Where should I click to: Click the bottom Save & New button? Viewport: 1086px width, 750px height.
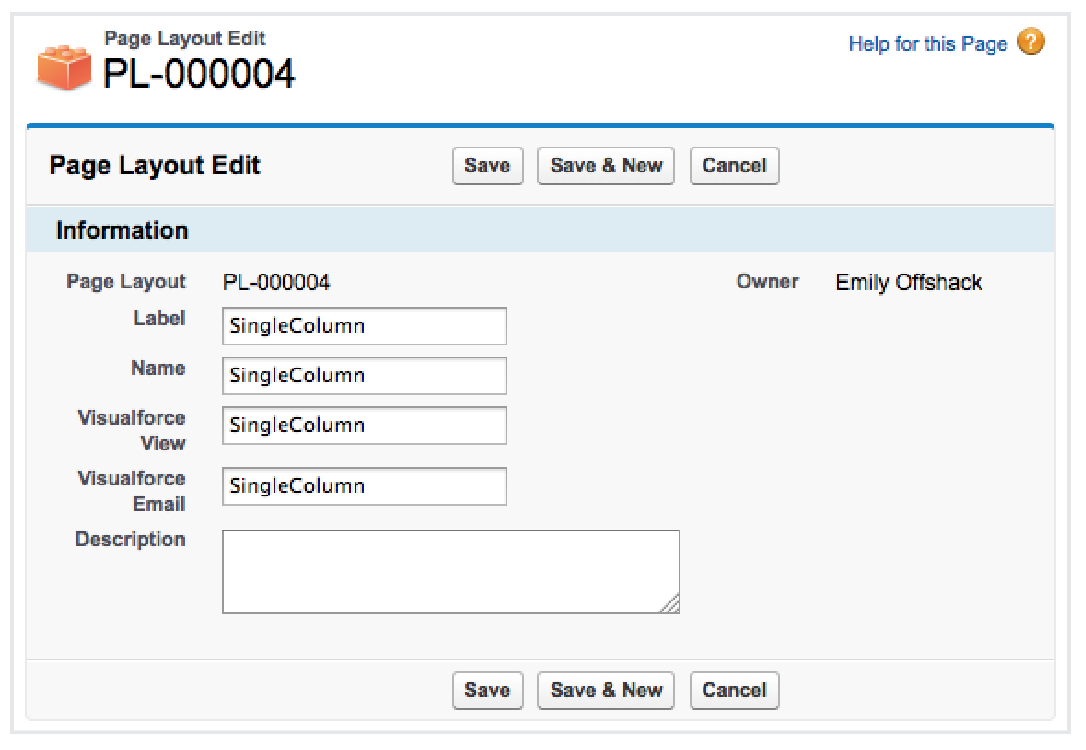tap(606, 690)
